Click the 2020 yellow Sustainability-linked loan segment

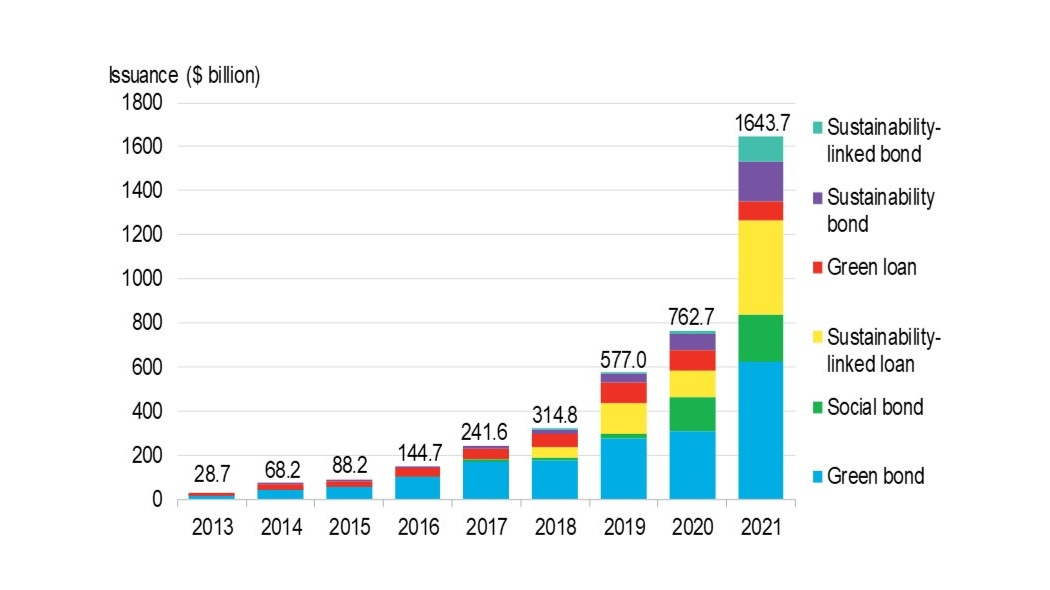point(692,384)
